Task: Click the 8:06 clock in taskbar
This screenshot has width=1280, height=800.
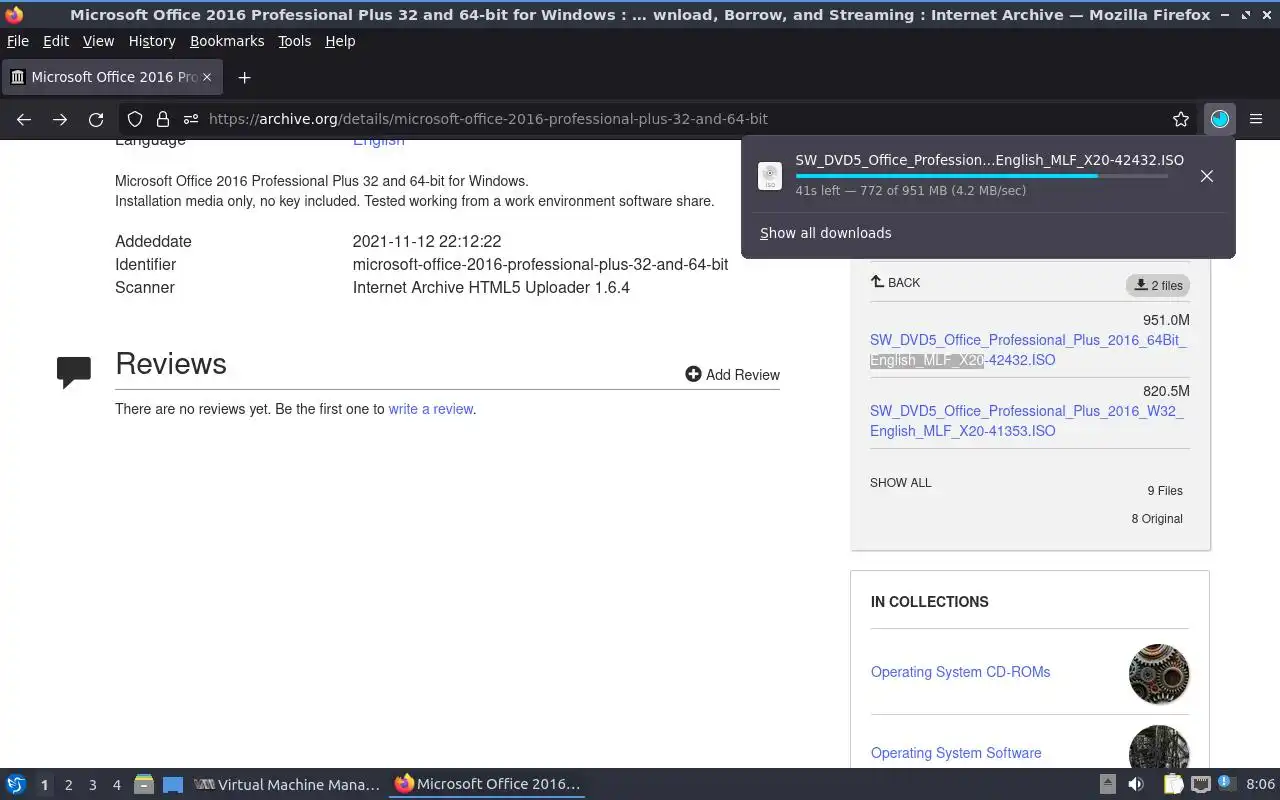Action: click(1260, 784)
